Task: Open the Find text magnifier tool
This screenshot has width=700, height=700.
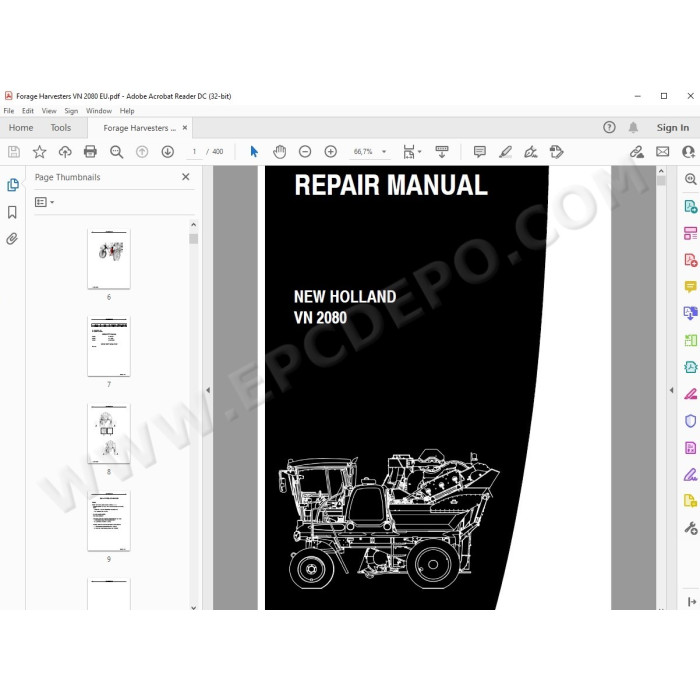Action: (116, 152)
